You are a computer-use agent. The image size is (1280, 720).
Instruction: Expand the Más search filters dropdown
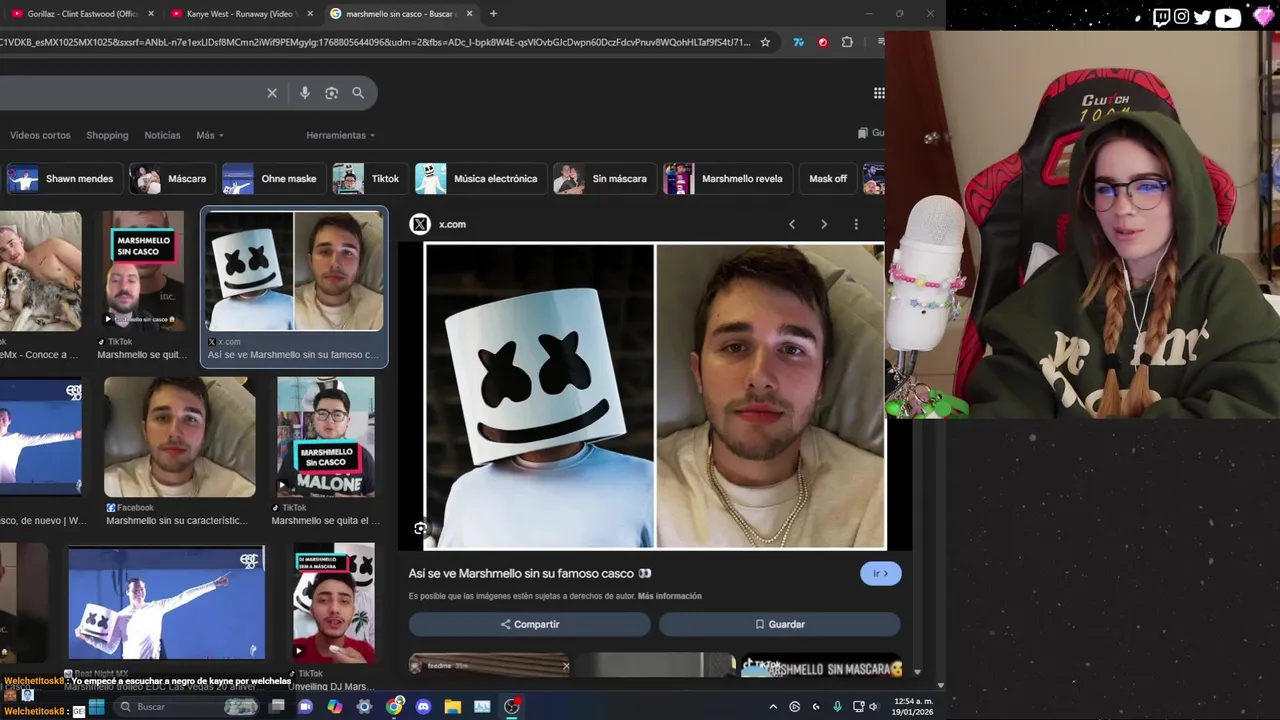click(x=209, y=135)
